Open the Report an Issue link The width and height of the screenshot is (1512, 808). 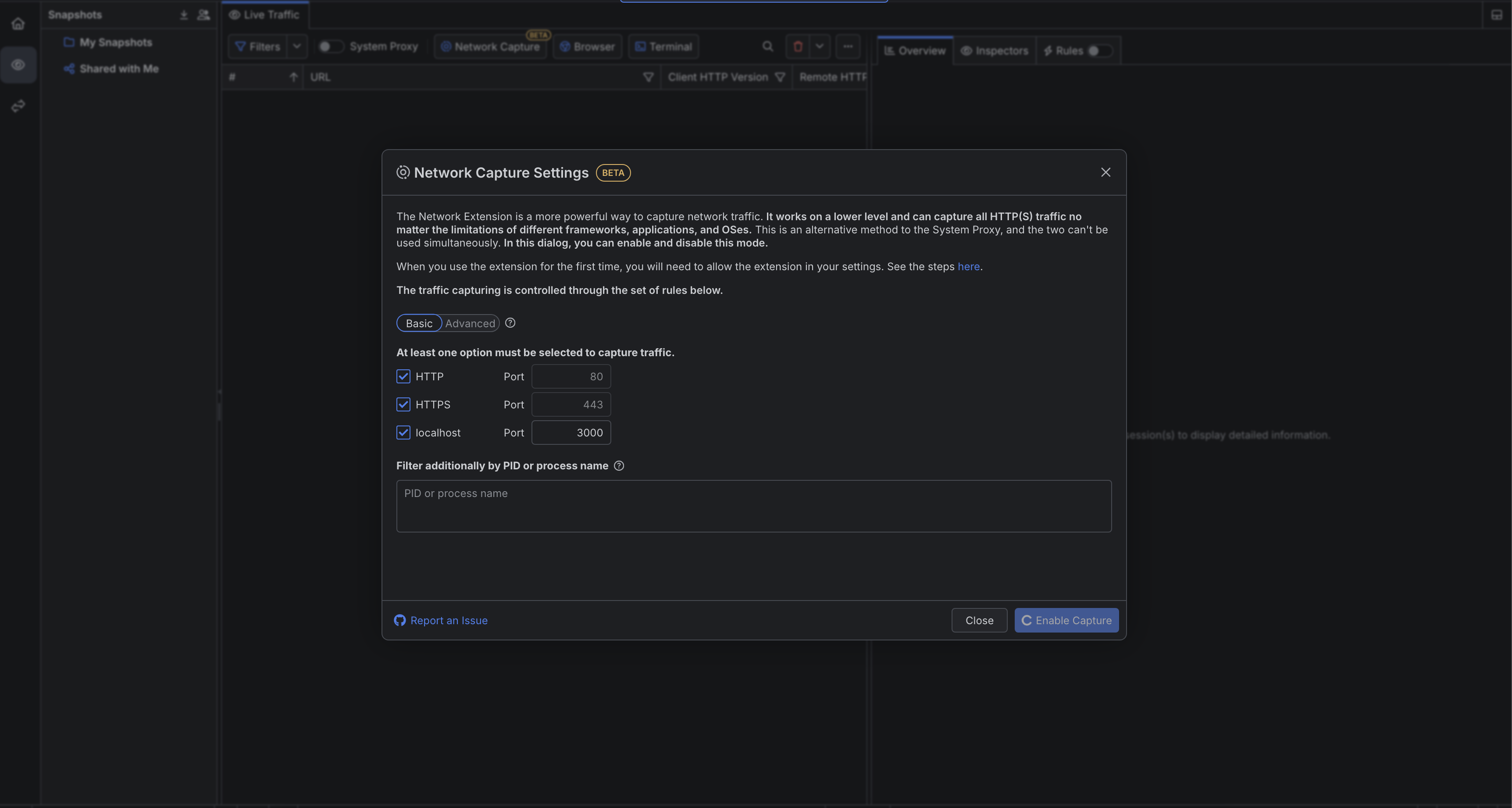(449, 620)
